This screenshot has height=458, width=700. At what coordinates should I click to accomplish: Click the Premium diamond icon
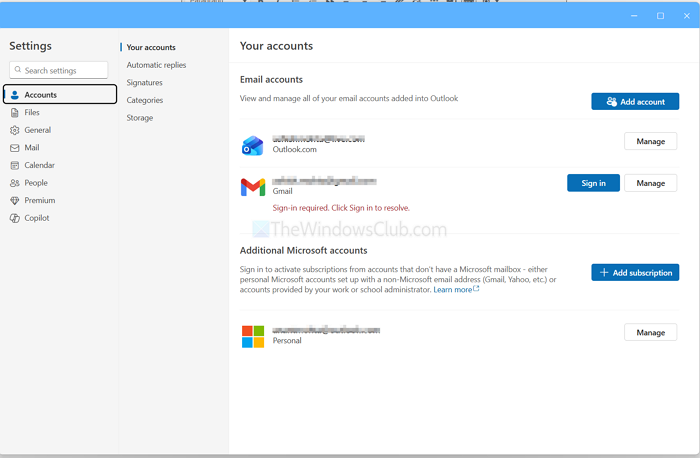coord(15,201)
